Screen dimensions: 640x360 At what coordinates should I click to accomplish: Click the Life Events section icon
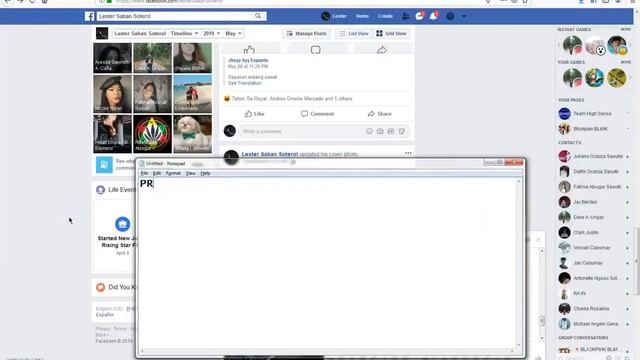pos(100,190)
